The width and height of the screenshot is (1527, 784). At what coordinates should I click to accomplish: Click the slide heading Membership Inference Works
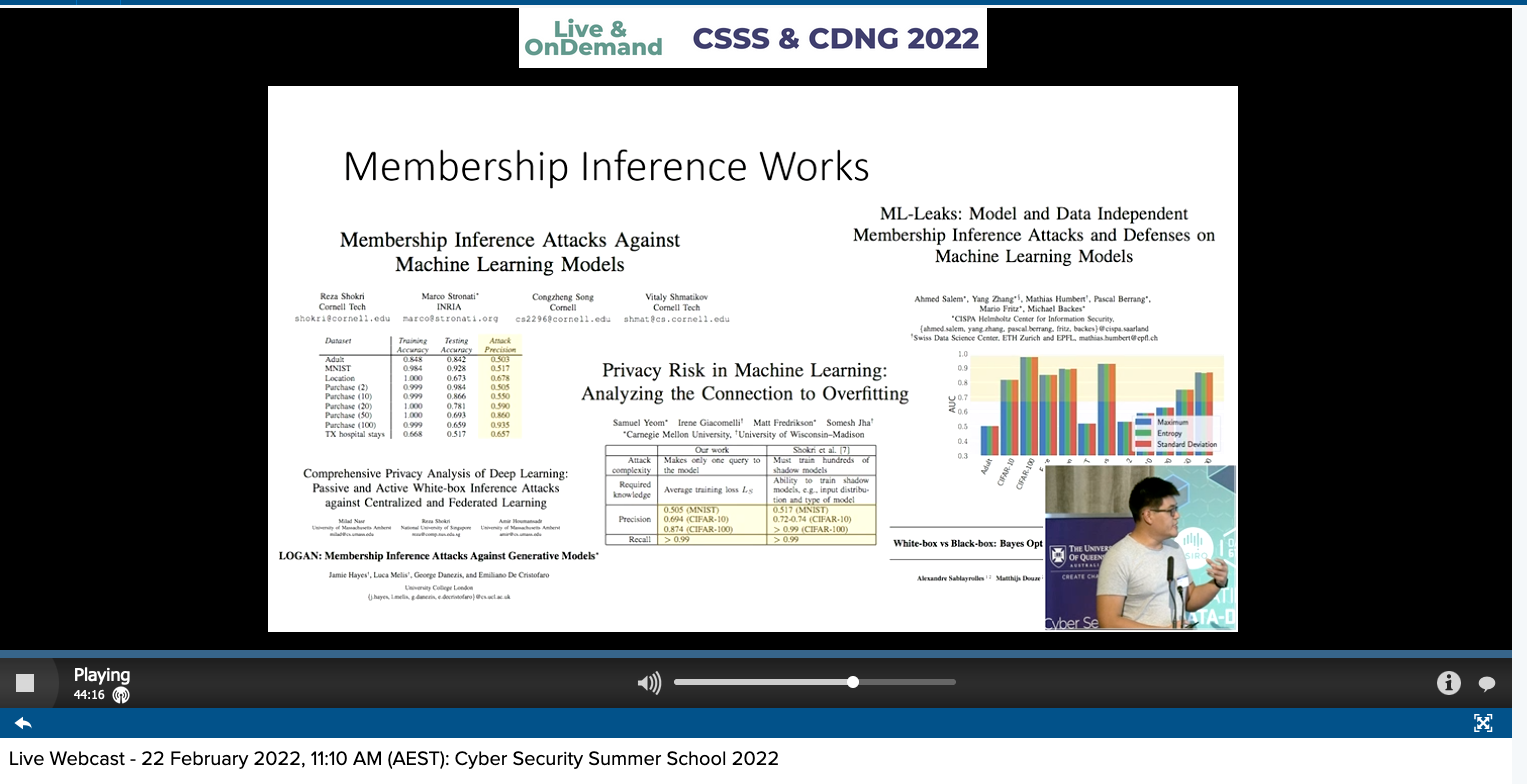click(x=606, y=166)
